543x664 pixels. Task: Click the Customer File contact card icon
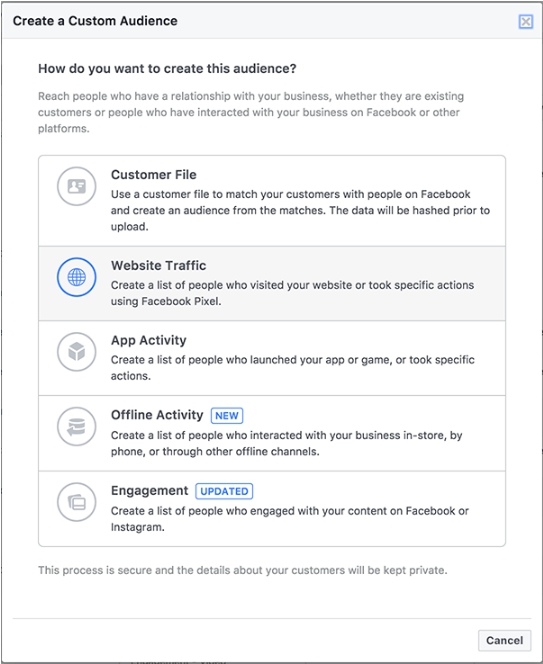(77, 186)
